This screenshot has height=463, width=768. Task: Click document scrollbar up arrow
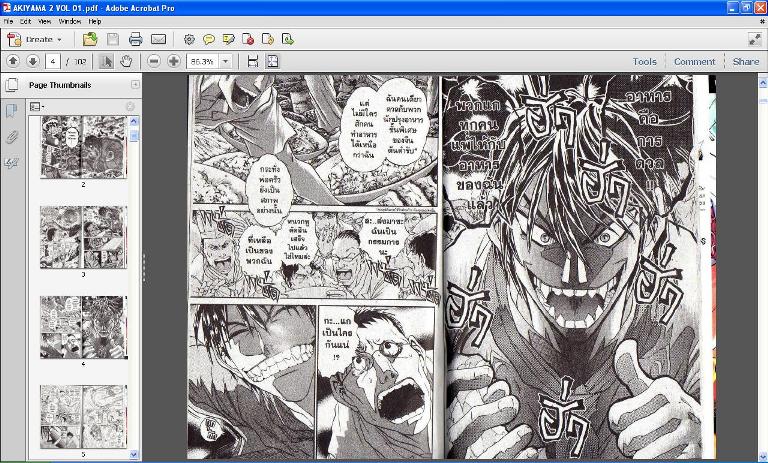(x=763, y=83)
